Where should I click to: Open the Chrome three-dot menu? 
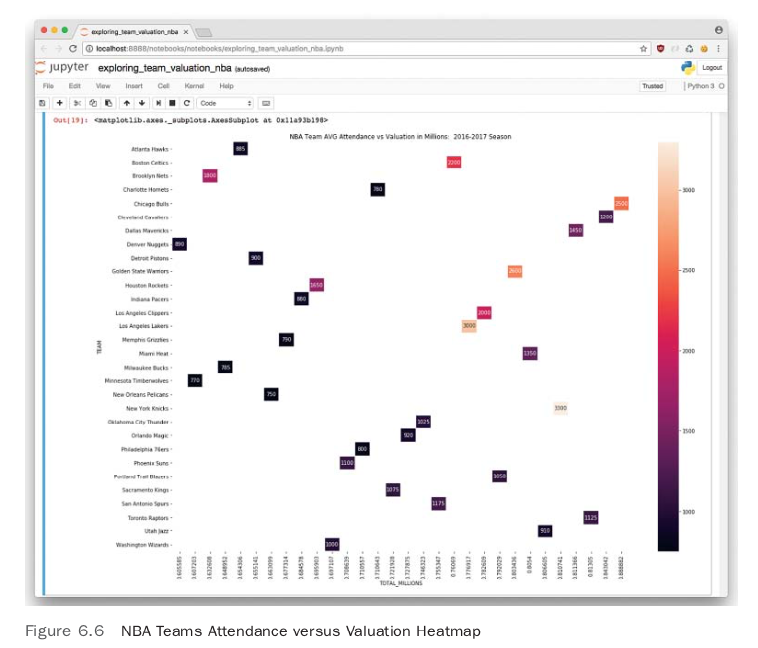coord(718,48)
